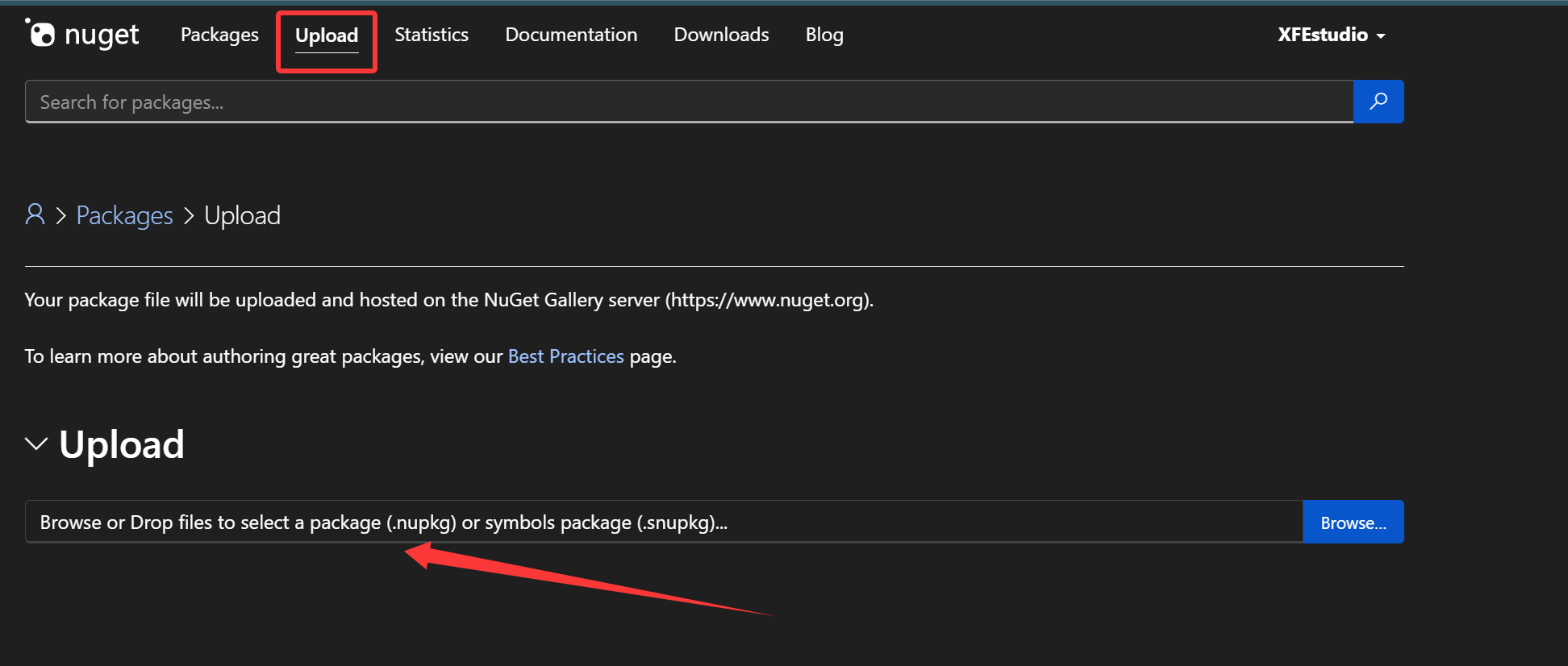Click the large Upload section heading
The width and height of the screenshot is (1568, 666).
pos(122,444)
